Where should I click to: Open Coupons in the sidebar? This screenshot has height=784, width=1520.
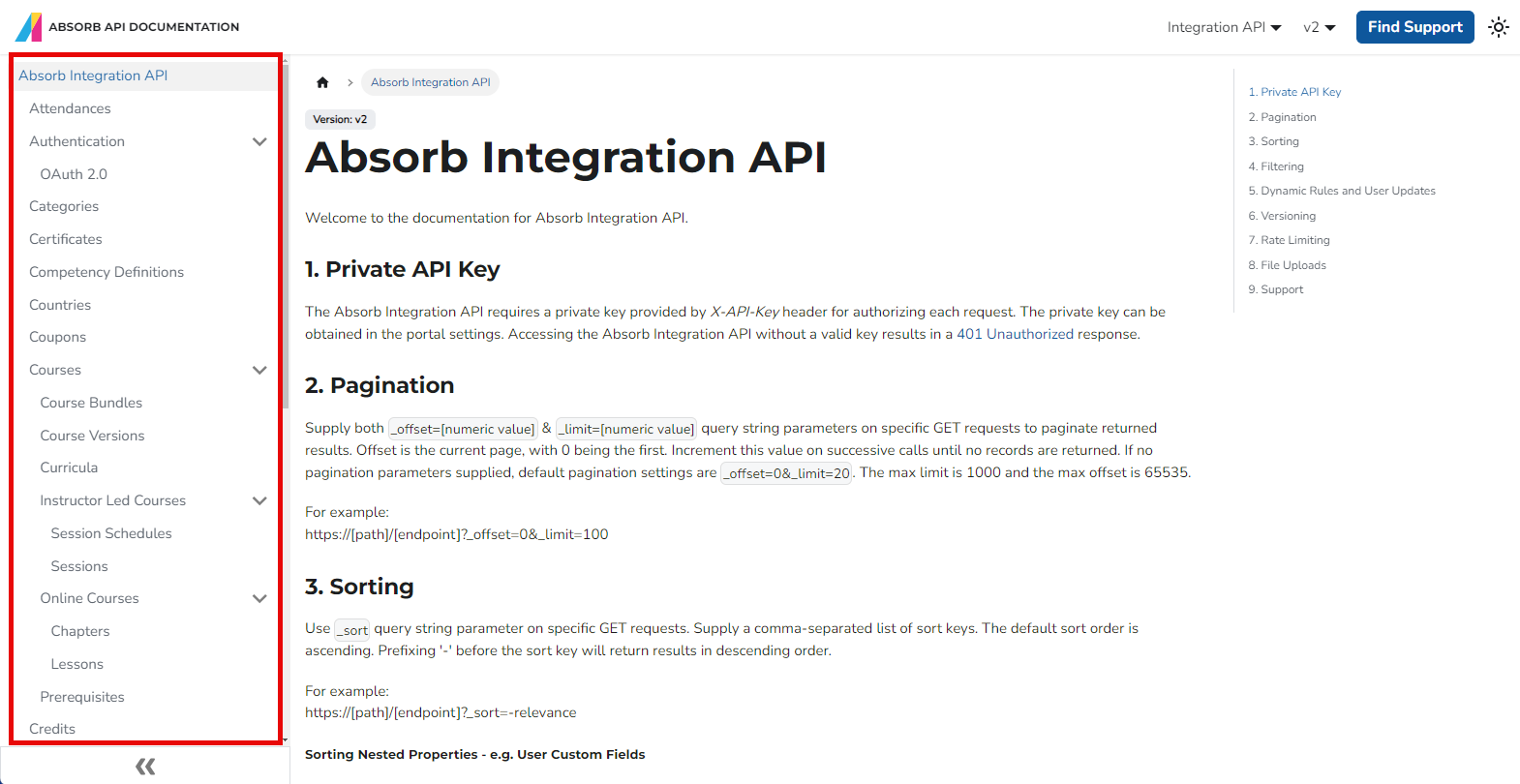[57, 337]
